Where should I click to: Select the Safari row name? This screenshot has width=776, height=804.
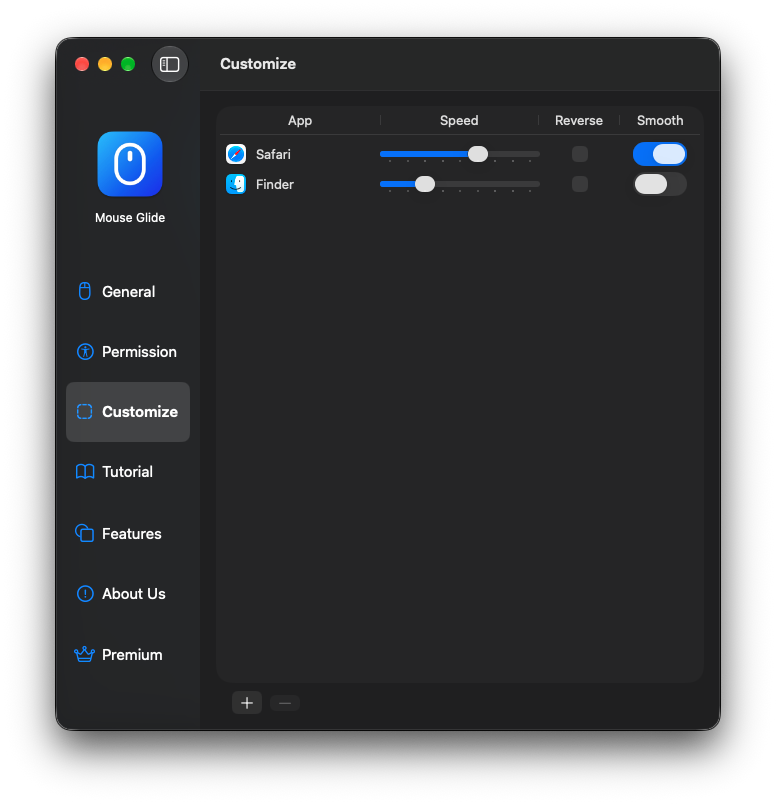[x=273, y=154]
